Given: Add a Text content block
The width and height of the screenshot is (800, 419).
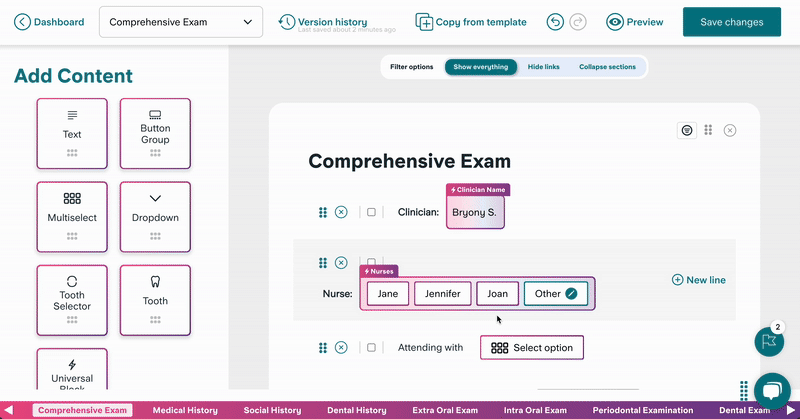Looking at the screenshot, I should [x=72, y=134].
